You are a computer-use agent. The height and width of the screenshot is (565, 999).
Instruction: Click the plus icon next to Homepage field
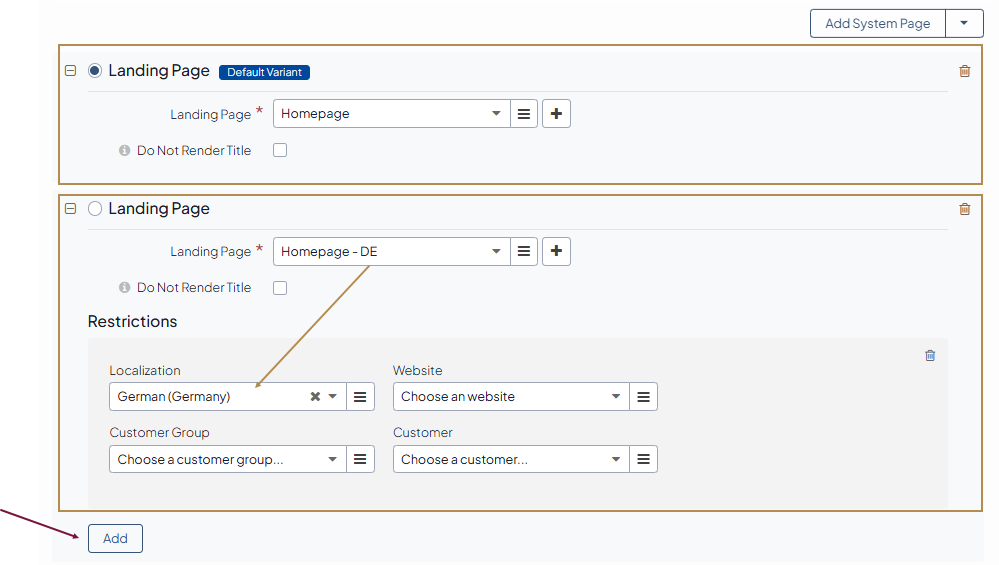pyautogui.click(x=556, y=114)
